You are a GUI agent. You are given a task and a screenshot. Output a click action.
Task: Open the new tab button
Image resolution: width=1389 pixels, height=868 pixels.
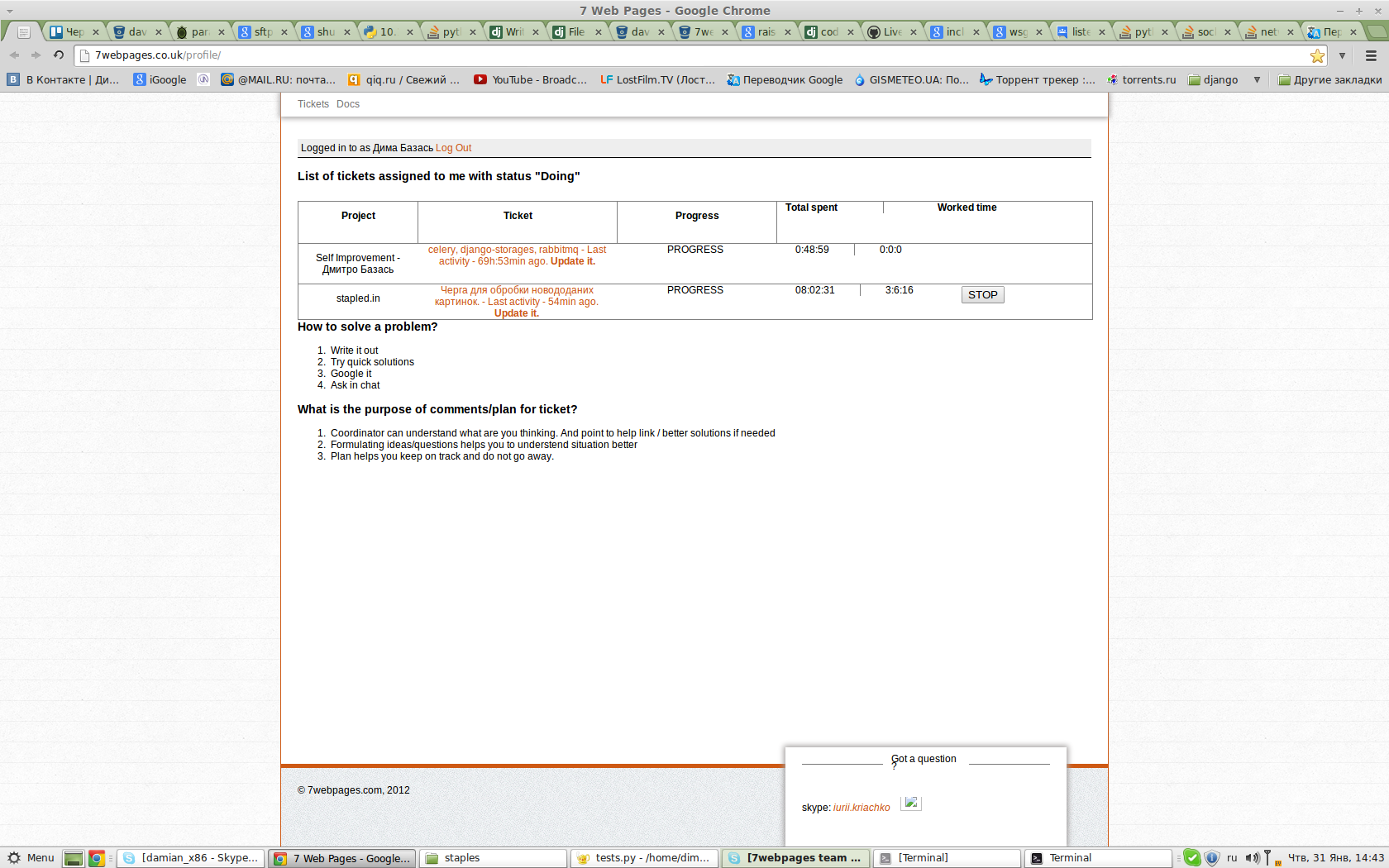coord(1377,32)
